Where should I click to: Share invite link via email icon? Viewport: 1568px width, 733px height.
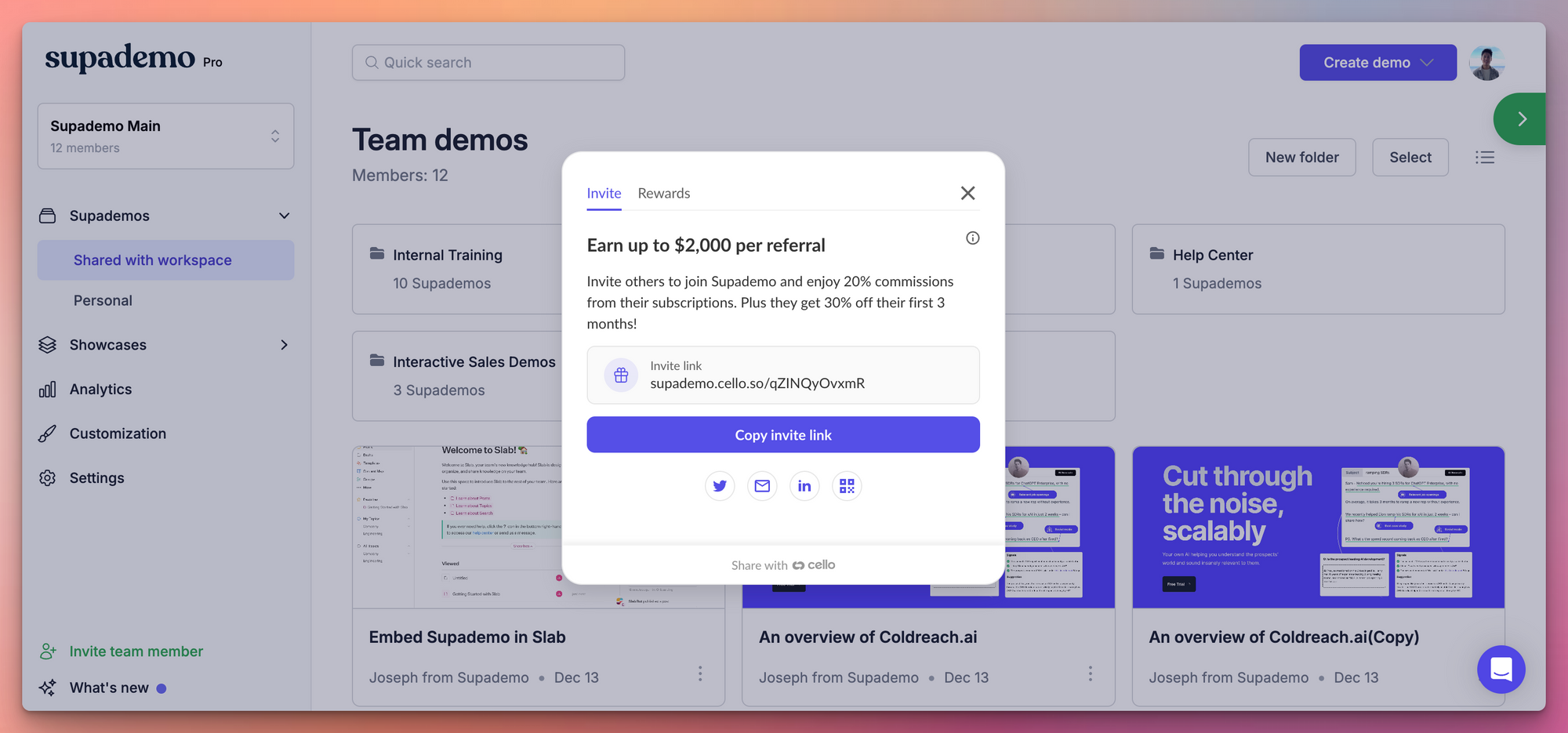click(762, 486)
